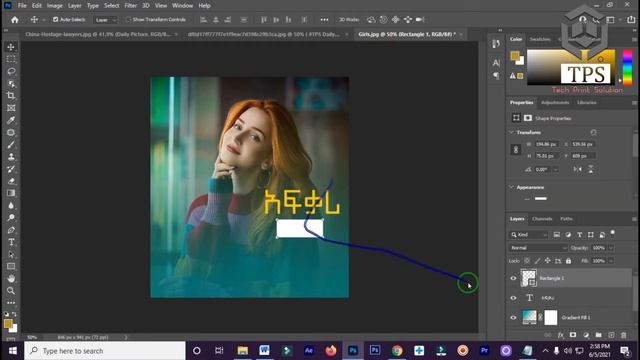The image size is (640, 360).
Task: Toggle the Auto-Select checkbox
Action: click(x=56, y=20)
